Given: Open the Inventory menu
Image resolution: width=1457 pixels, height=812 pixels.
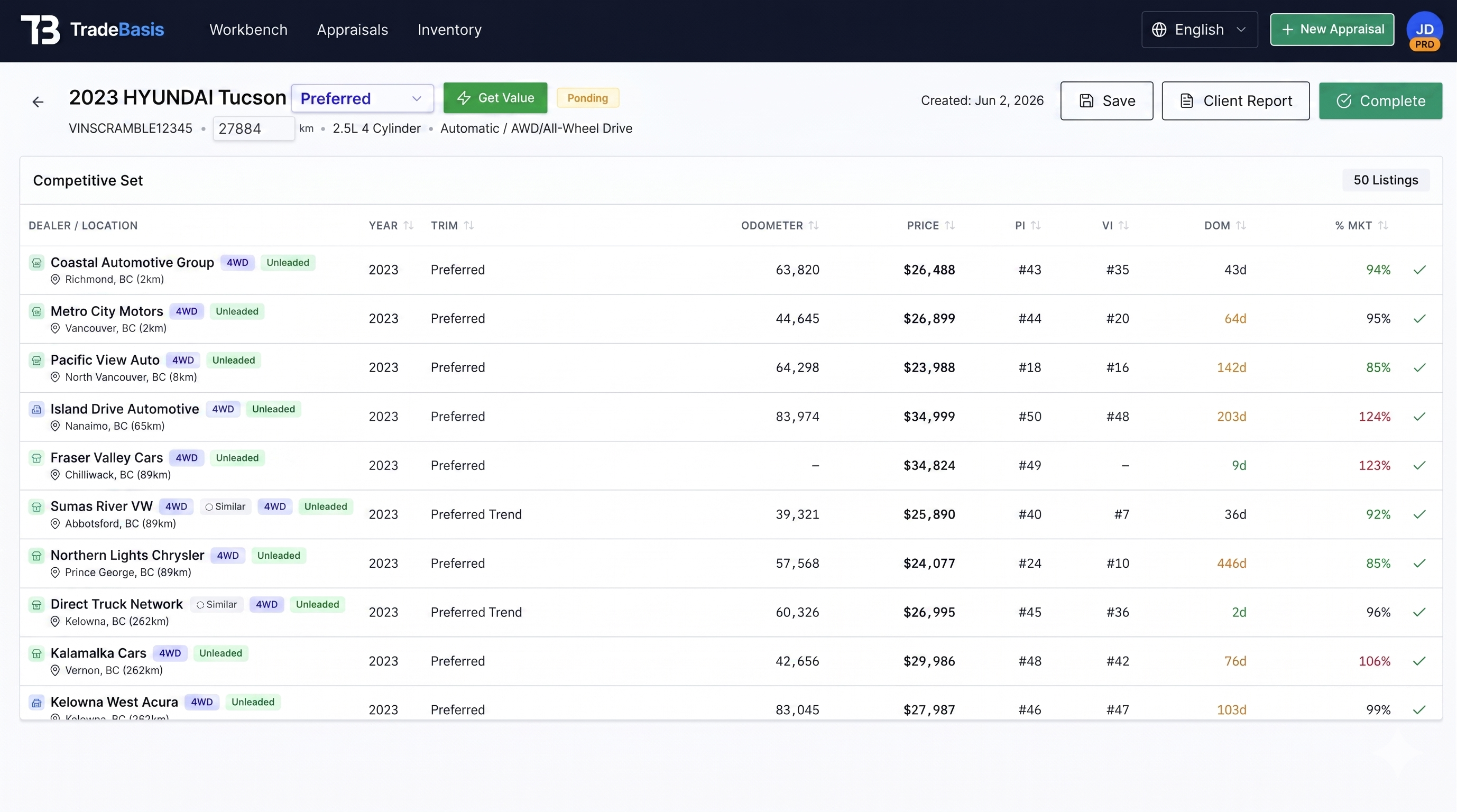Looking at the screenshot, I should [450, 30].
